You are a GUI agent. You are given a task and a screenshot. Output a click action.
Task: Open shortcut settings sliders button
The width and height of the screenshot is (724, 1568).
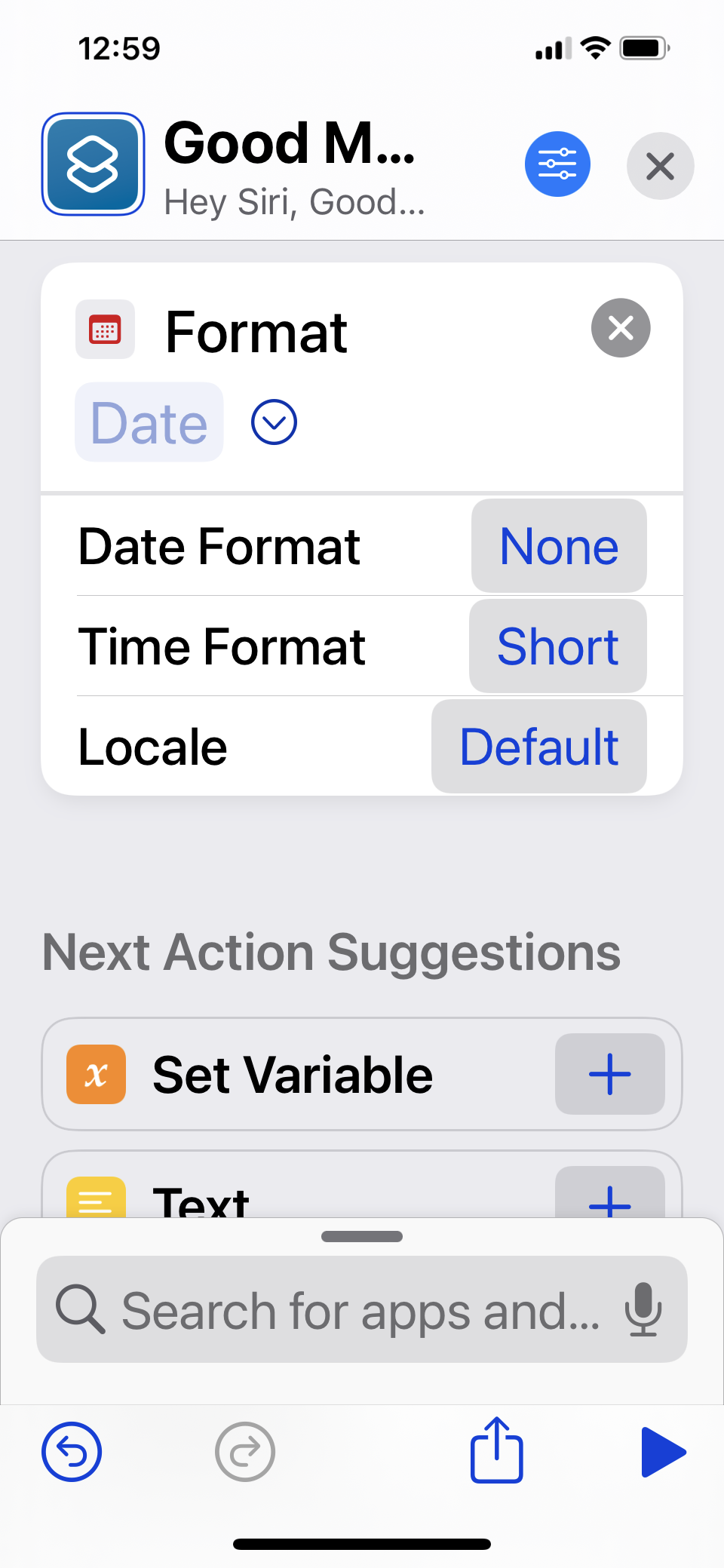[x=557, y=164]
